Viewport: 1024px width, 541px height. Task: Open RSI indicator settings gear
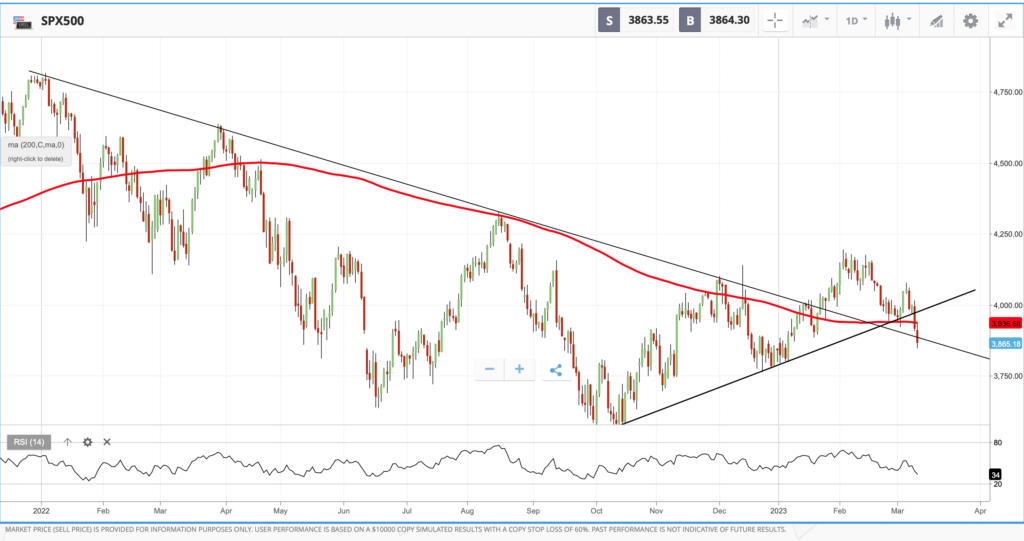click(x=88, y=441)
